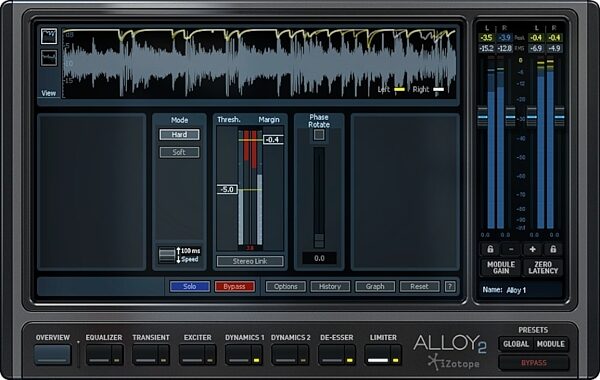Click the input left channel gain fader
600x380 pixels.
coord(483,117)
